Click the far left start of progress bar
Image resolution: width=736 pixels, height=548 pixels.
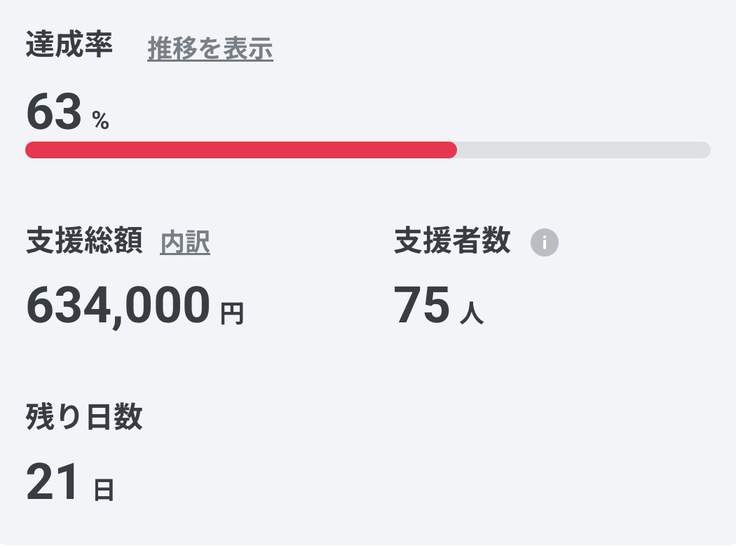point(31,150)
